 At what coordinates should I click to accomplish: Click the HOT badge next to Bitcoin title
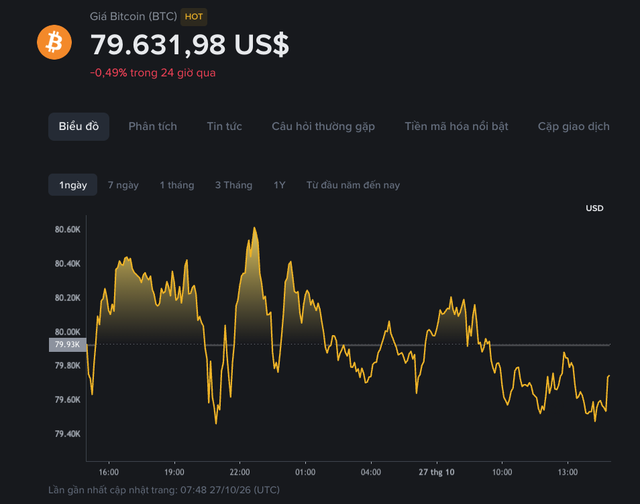point(194,17)
